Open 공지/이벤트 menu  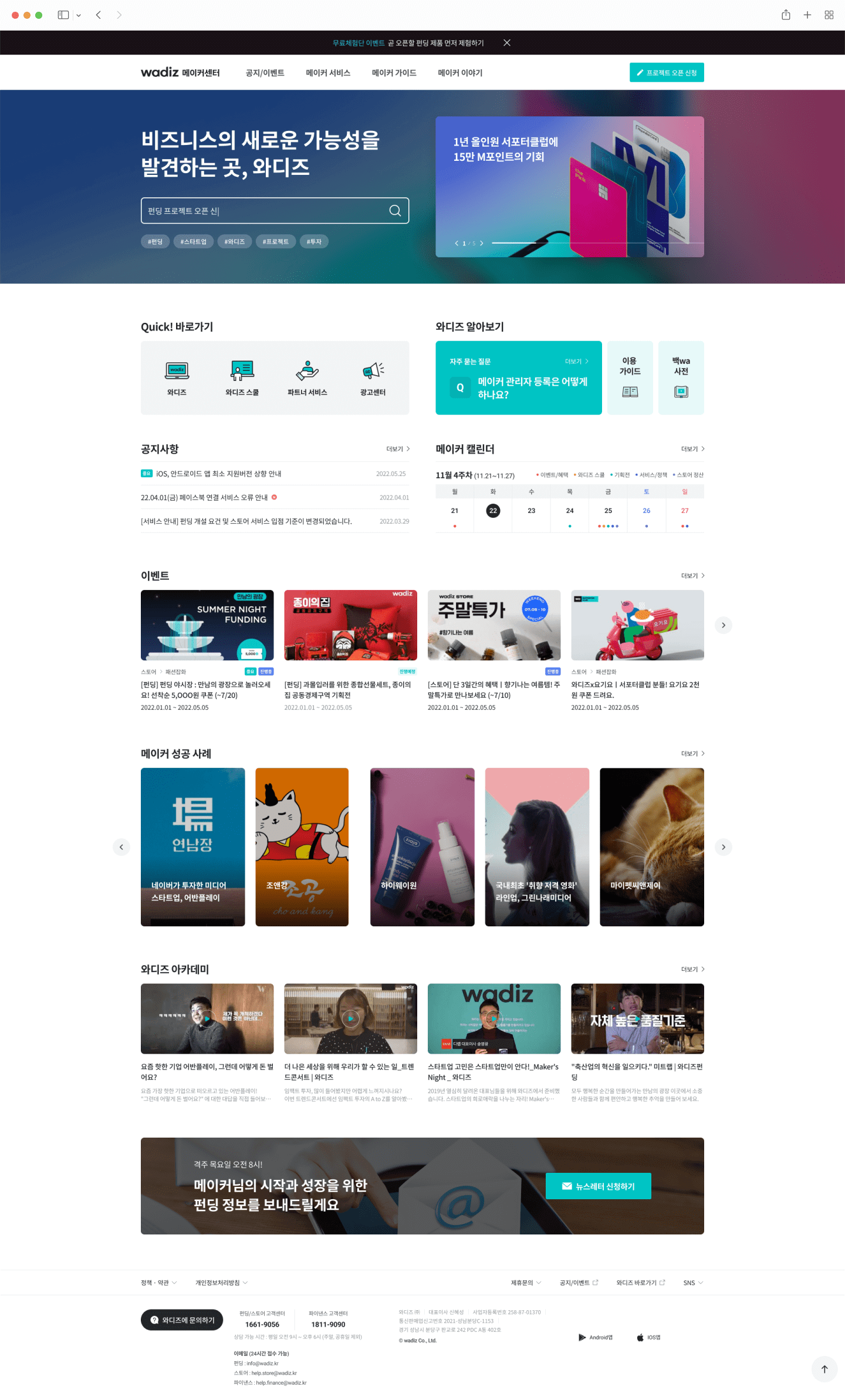[265, 73]
